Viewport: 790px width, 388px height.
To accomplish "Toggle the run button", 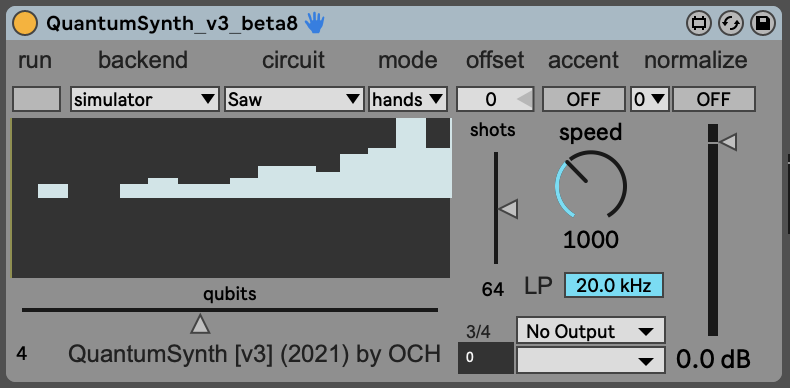I will [x=36, y=99].
